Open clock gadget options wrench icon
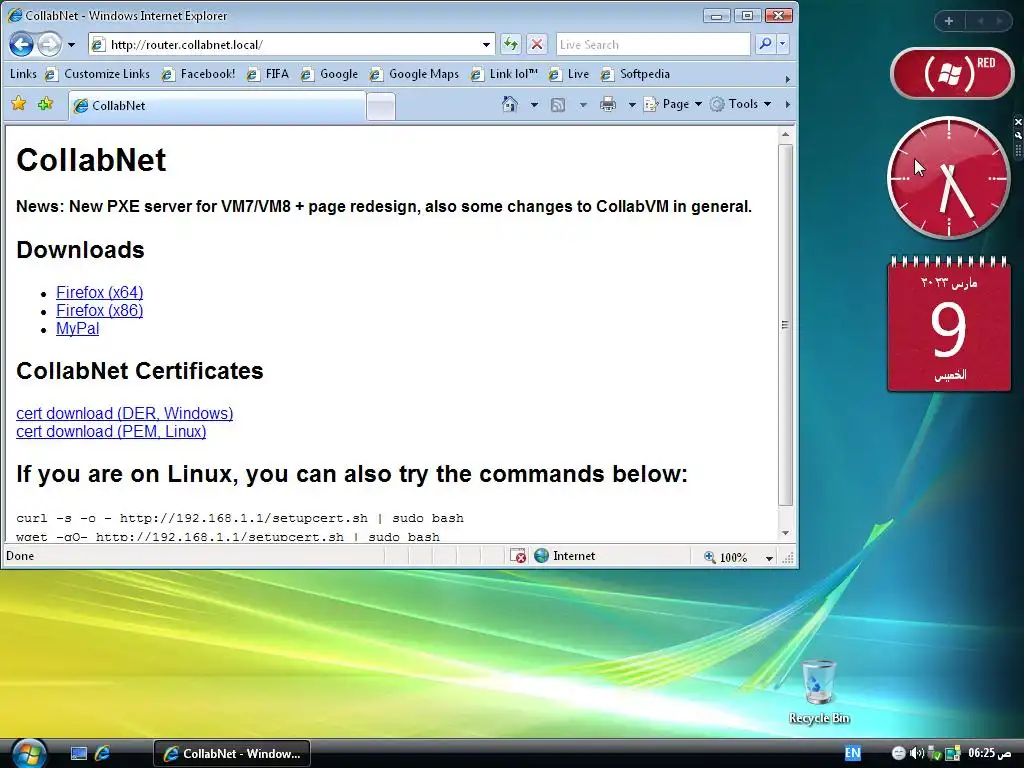 click(1018, 135)
